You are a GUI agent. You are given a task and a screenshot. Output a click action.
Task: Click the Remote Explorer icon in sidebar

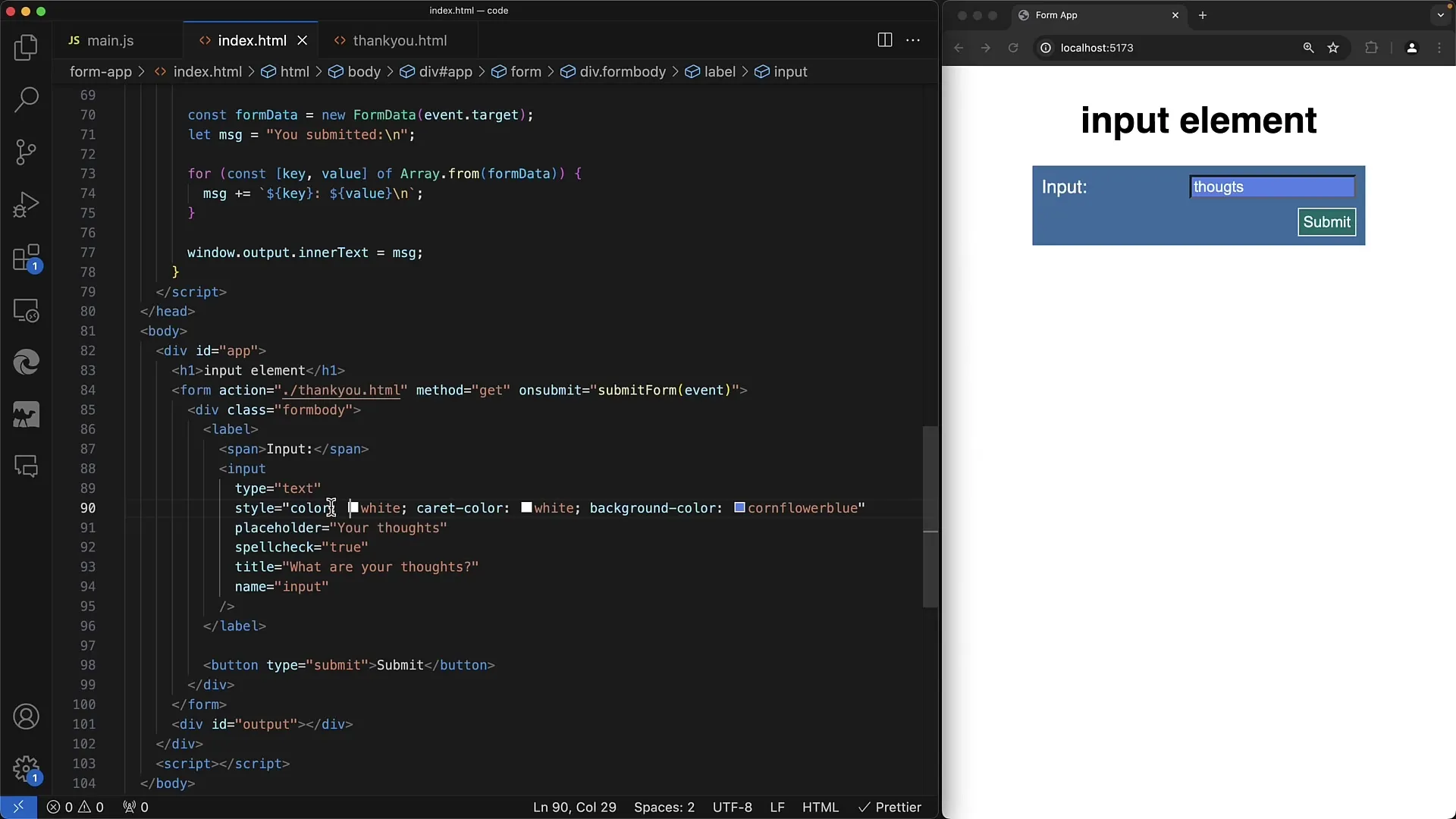click(x=26, y=311)
